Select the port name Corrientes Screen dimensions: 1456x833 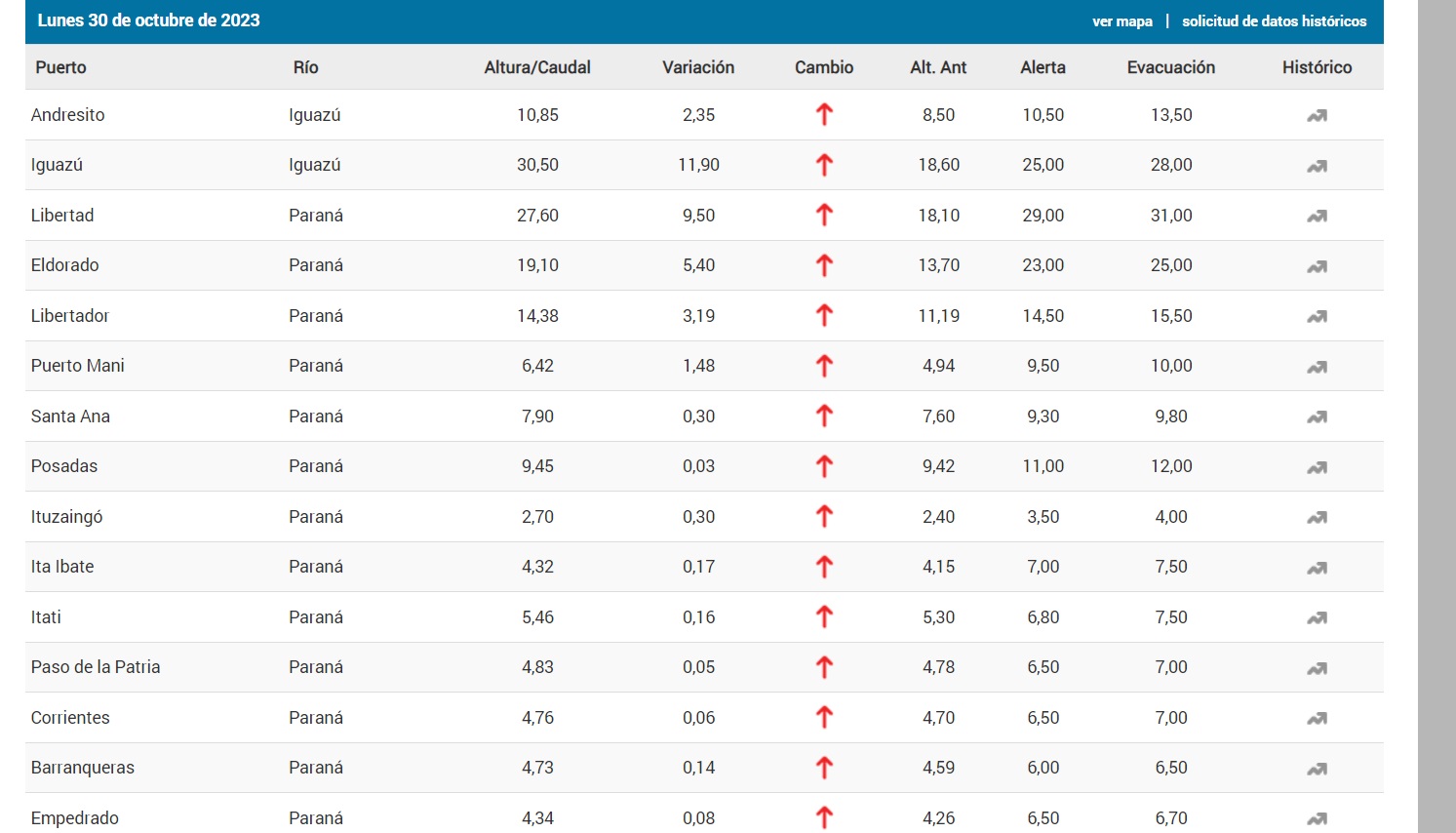click(x=70, y=718)
